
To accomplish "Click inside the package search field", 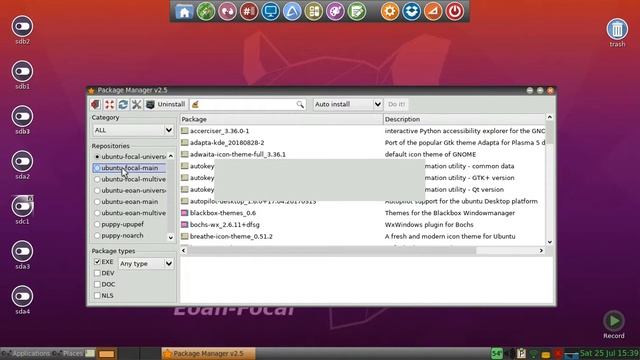I will tap(248, 104).
